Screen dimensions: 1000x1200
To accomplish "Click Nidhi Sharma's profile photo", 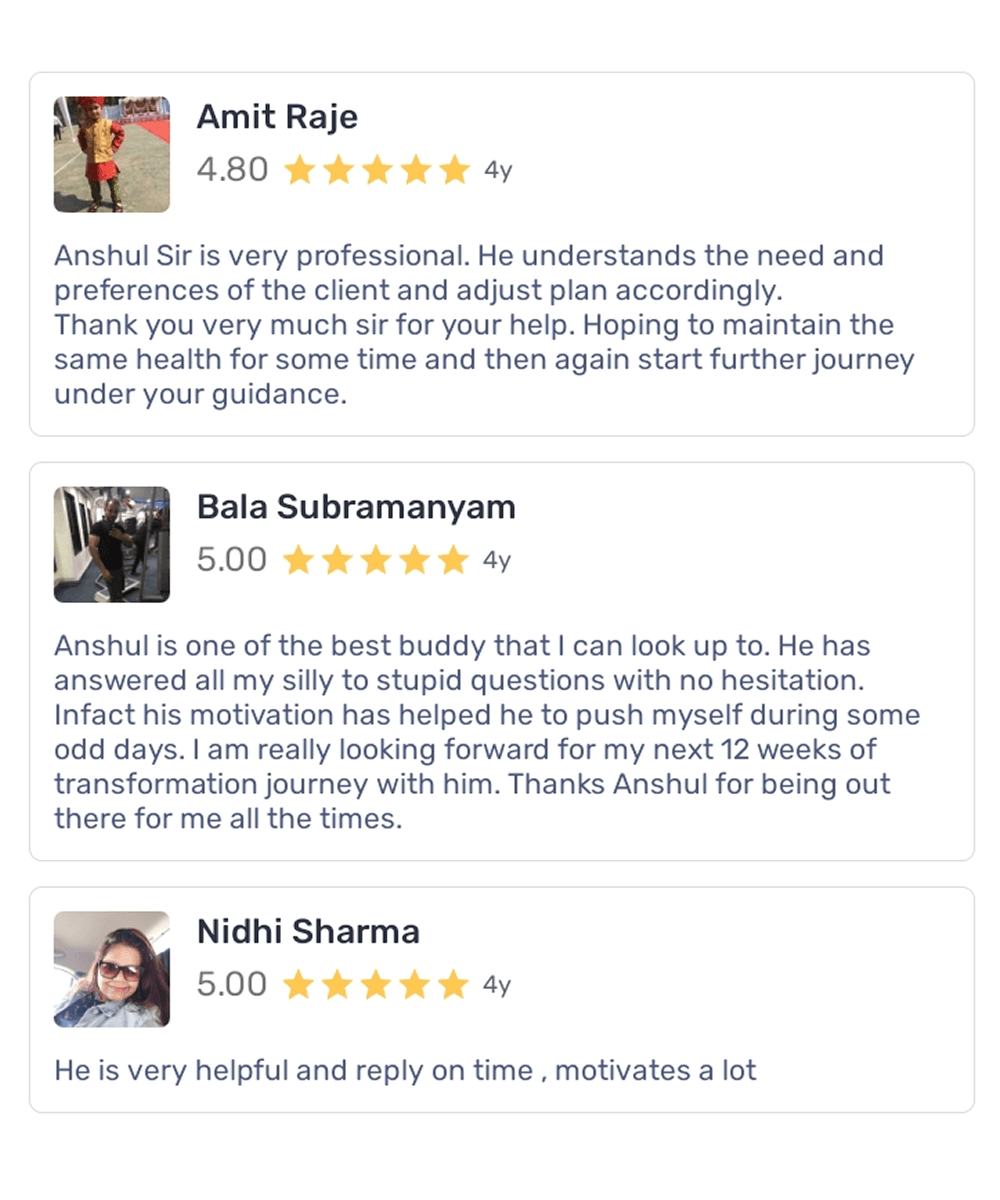I will (111, 969).
